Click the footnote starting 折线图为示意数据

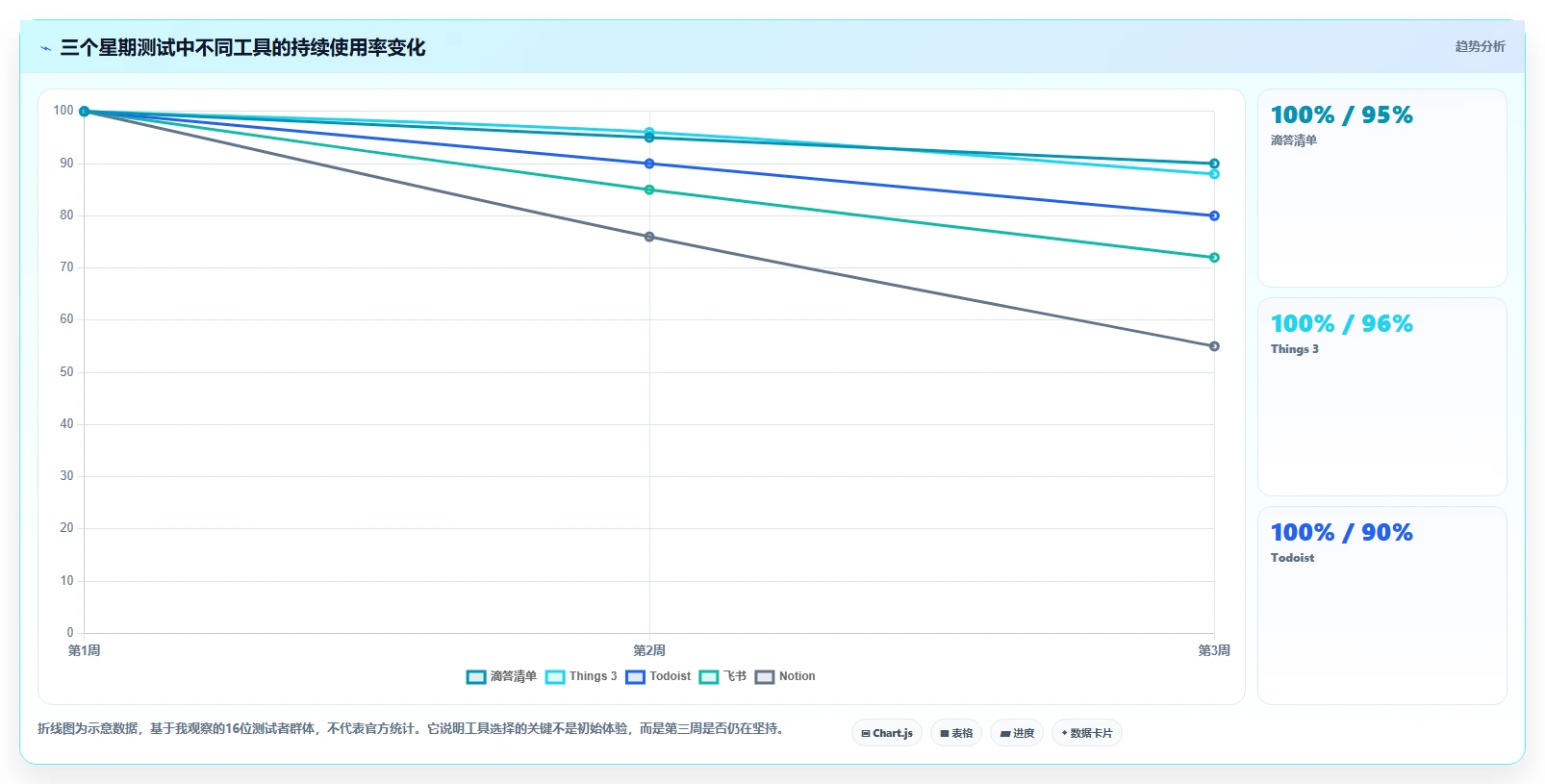pyautogui.click(x=413, y=729)
